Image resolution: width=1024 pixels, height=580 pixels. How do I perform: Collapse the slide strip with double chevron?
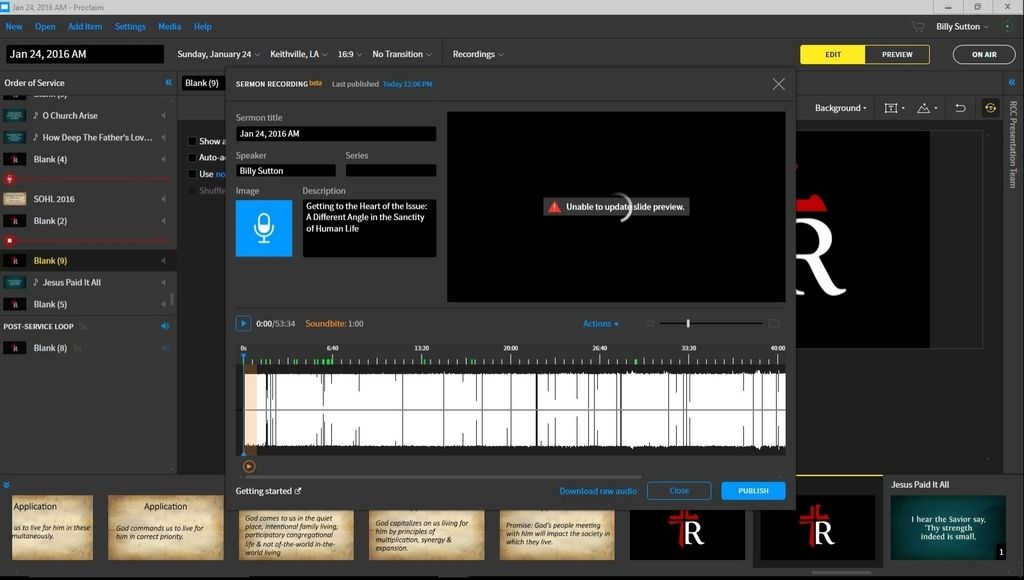[7, 485]
